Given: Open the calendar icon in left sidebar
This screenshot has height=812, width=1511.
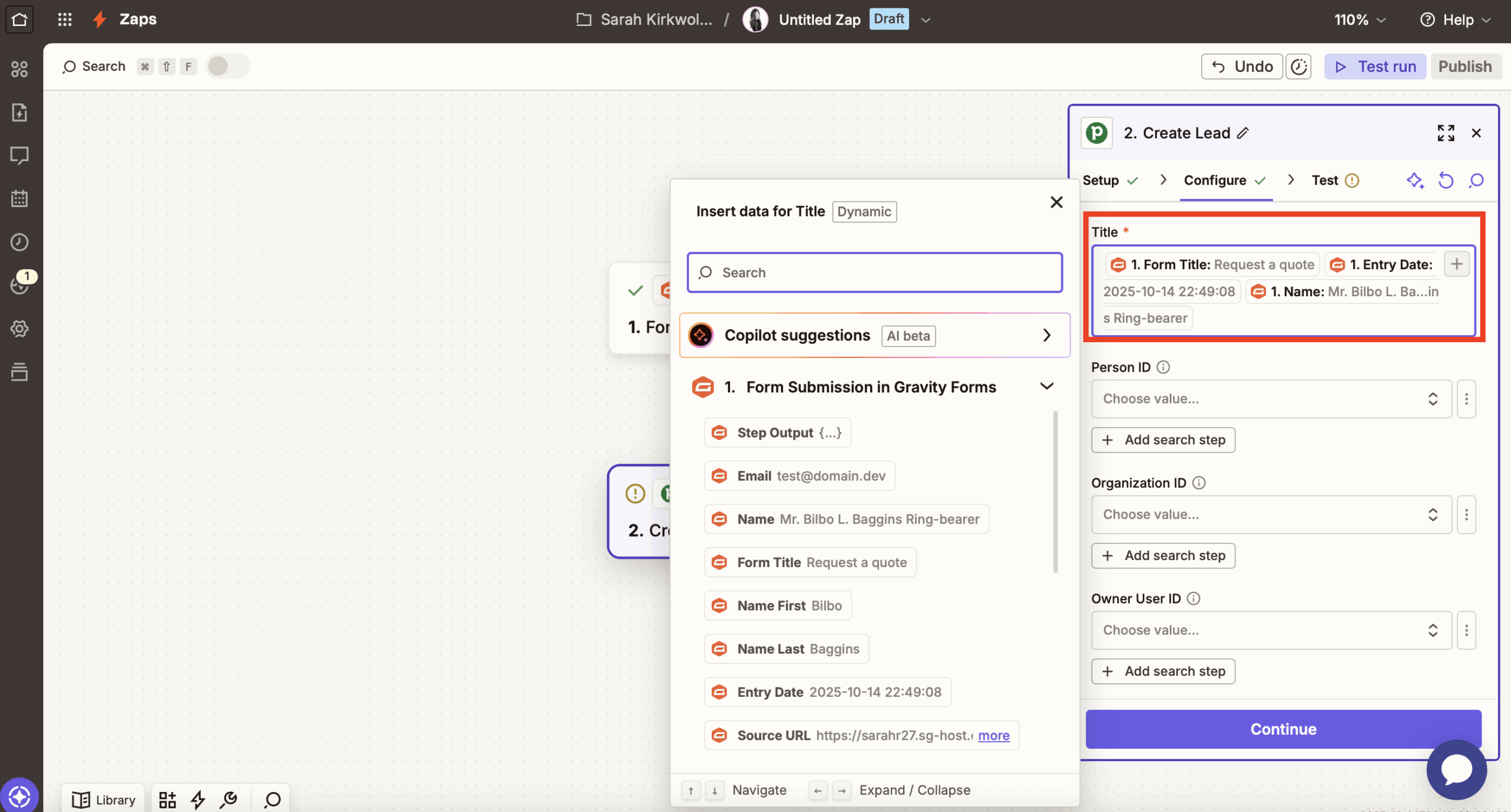Looking at the screenshot, I should click(19, 199).
